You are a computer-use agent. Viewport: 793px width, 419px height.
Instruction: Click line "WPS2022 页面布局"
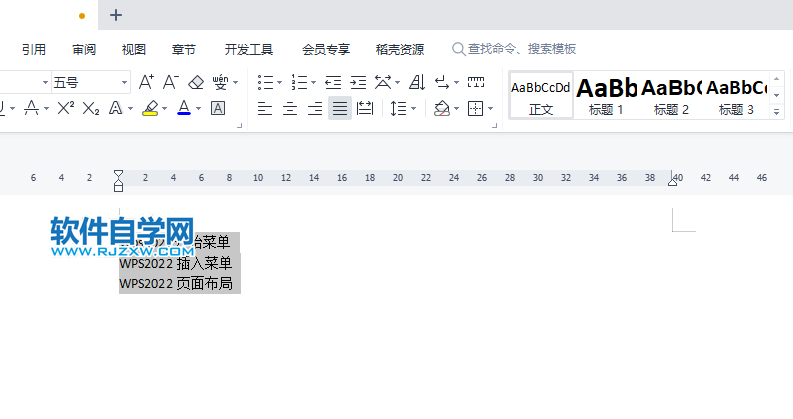tap(176, 283)
